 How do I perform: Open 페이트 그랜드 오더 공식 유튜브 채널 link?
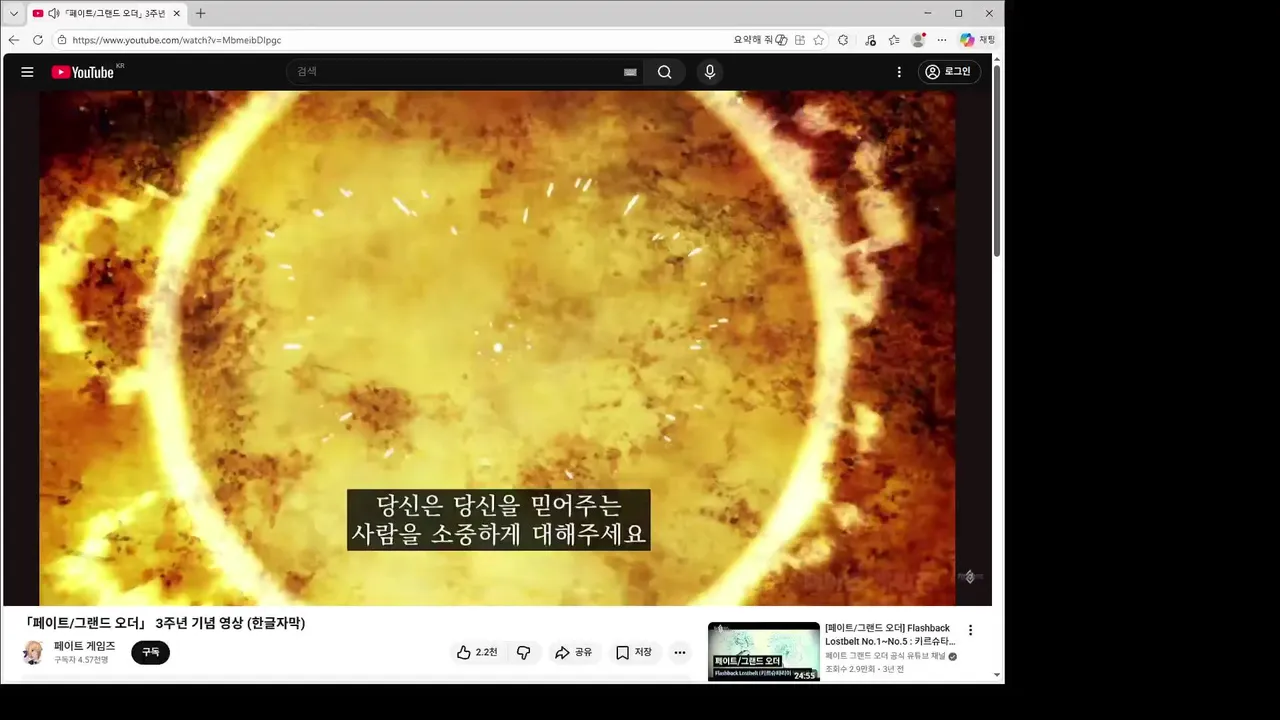(885, 656)
